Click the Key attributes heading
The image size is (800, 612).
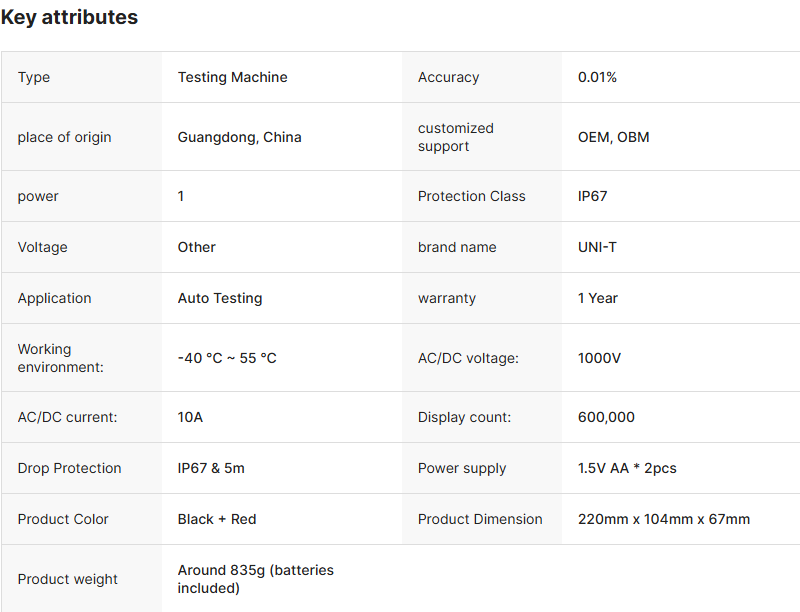point(69,18)
